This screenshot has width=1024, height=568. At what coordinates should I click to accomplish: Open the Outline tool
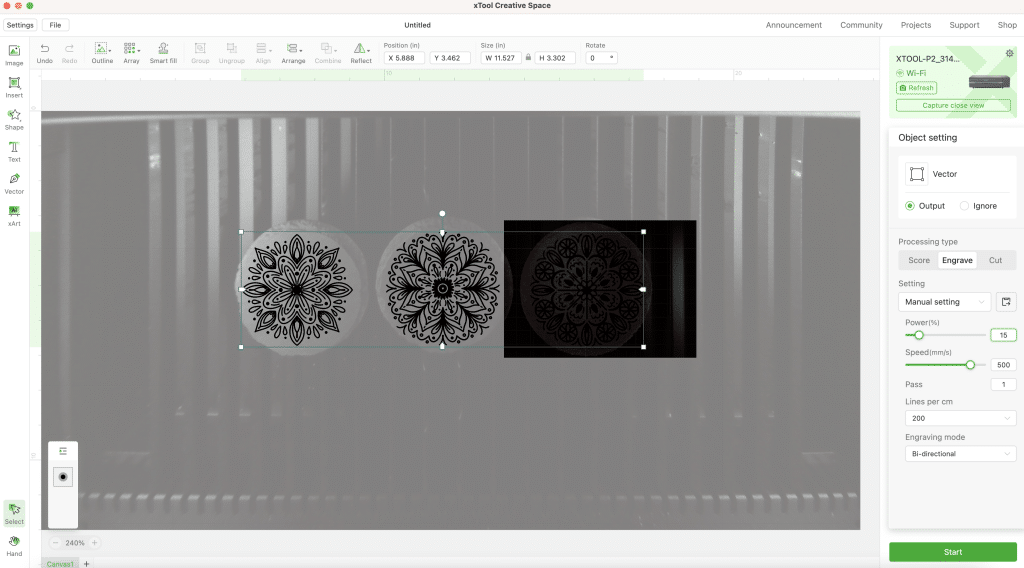point(102,54)
